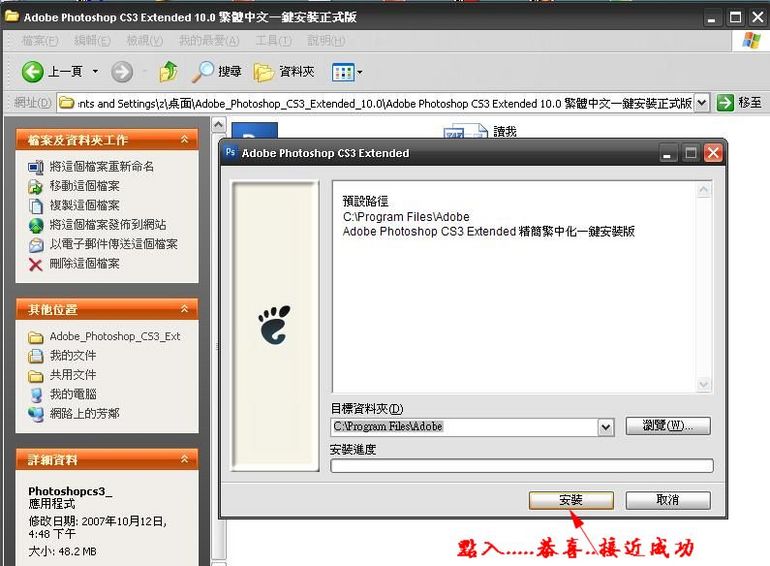Click the 安裝進度 progress bar

522,465
